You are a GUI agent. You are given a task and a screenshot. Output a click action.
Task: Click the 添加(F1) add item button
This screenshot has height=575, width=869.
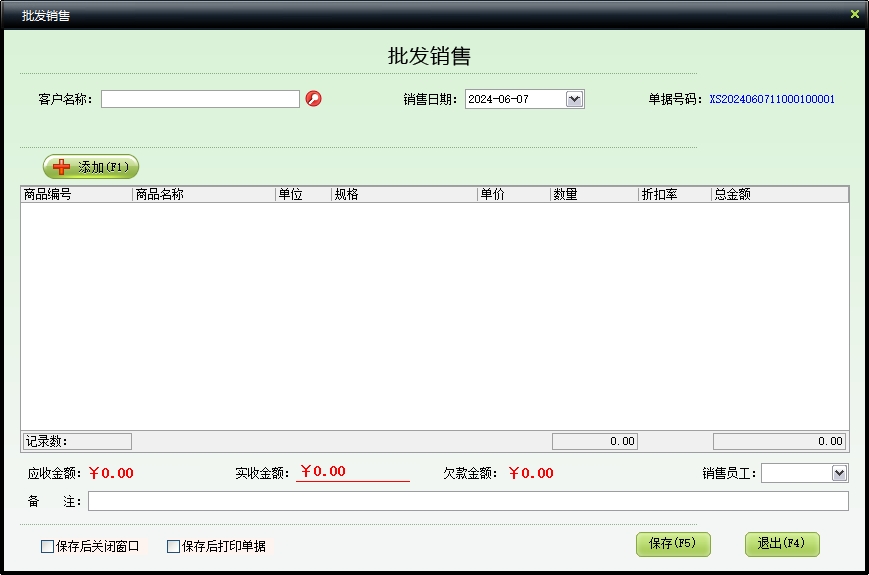tap(91, 167)
